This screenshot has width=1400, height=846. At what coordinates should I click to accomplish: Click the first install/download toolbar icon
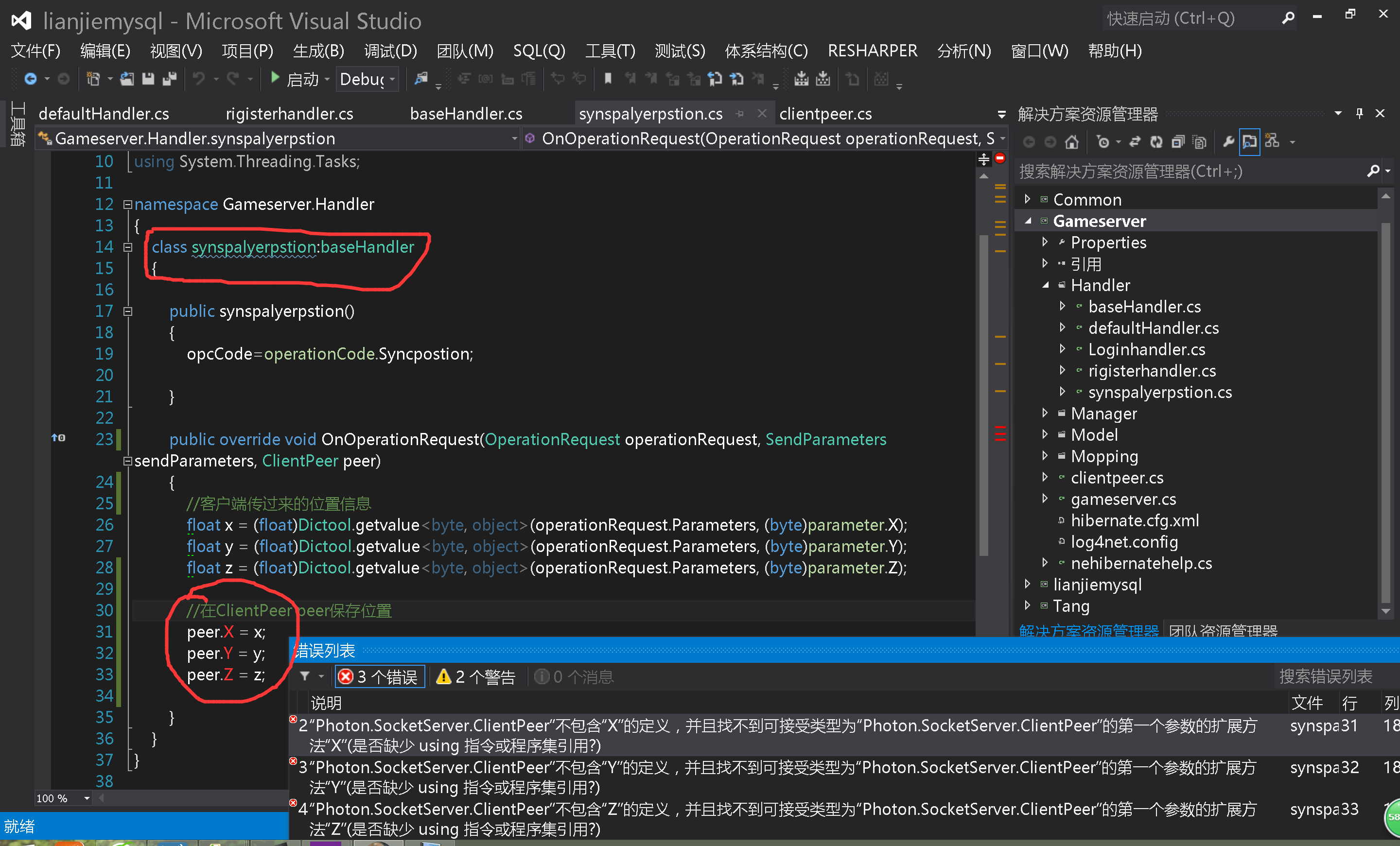tap(801, 78)
